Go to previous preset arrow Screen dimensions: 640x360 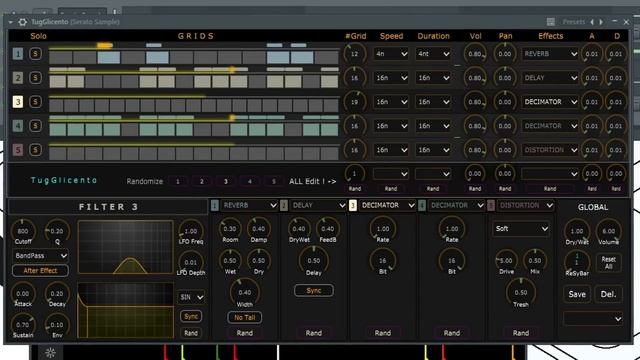point(592,22)
